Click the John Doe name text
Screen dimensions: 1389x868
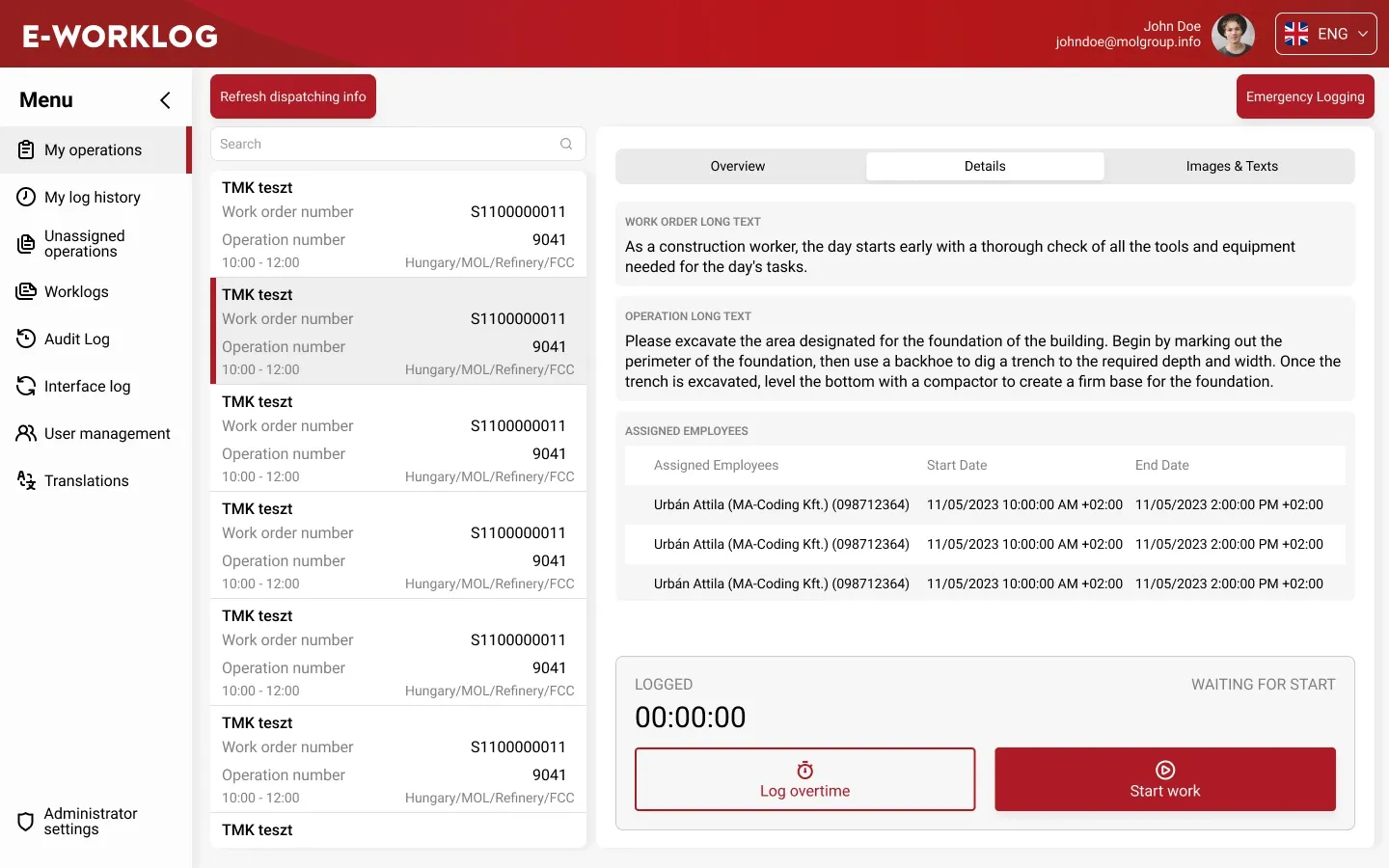(x=1172, y=26)
